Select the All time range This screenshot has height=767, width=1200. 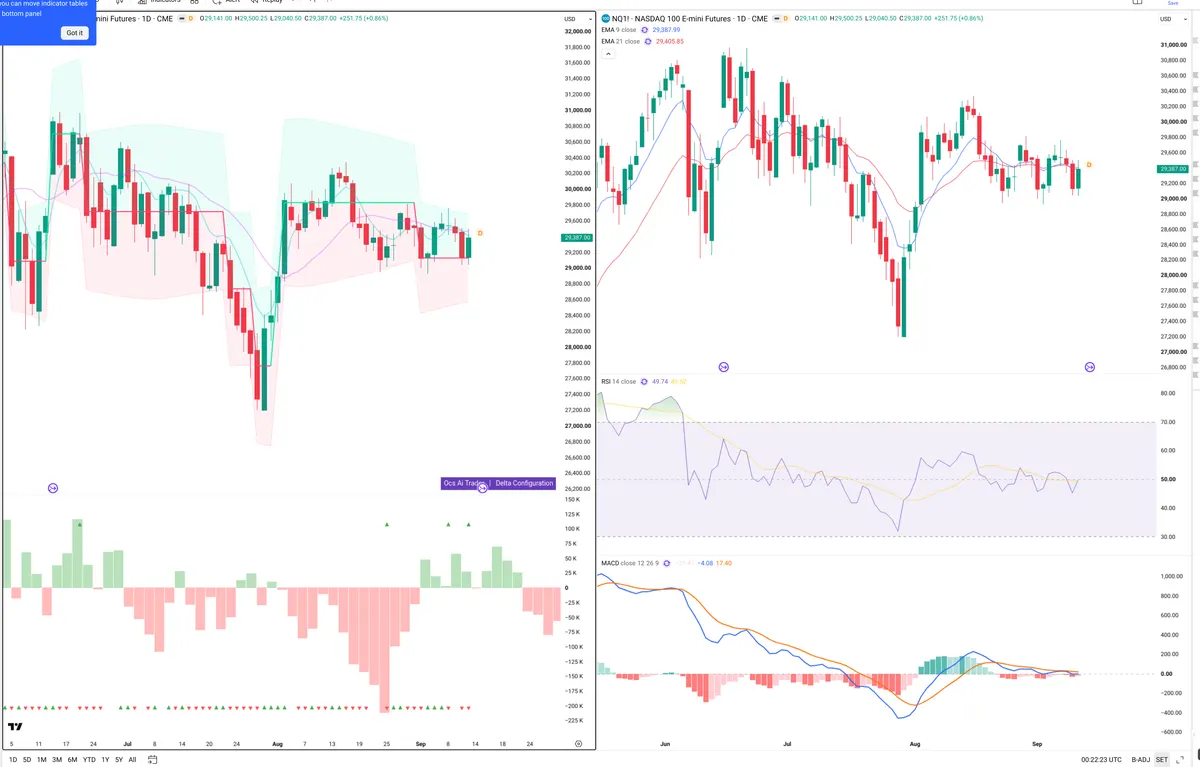[132, 760]
